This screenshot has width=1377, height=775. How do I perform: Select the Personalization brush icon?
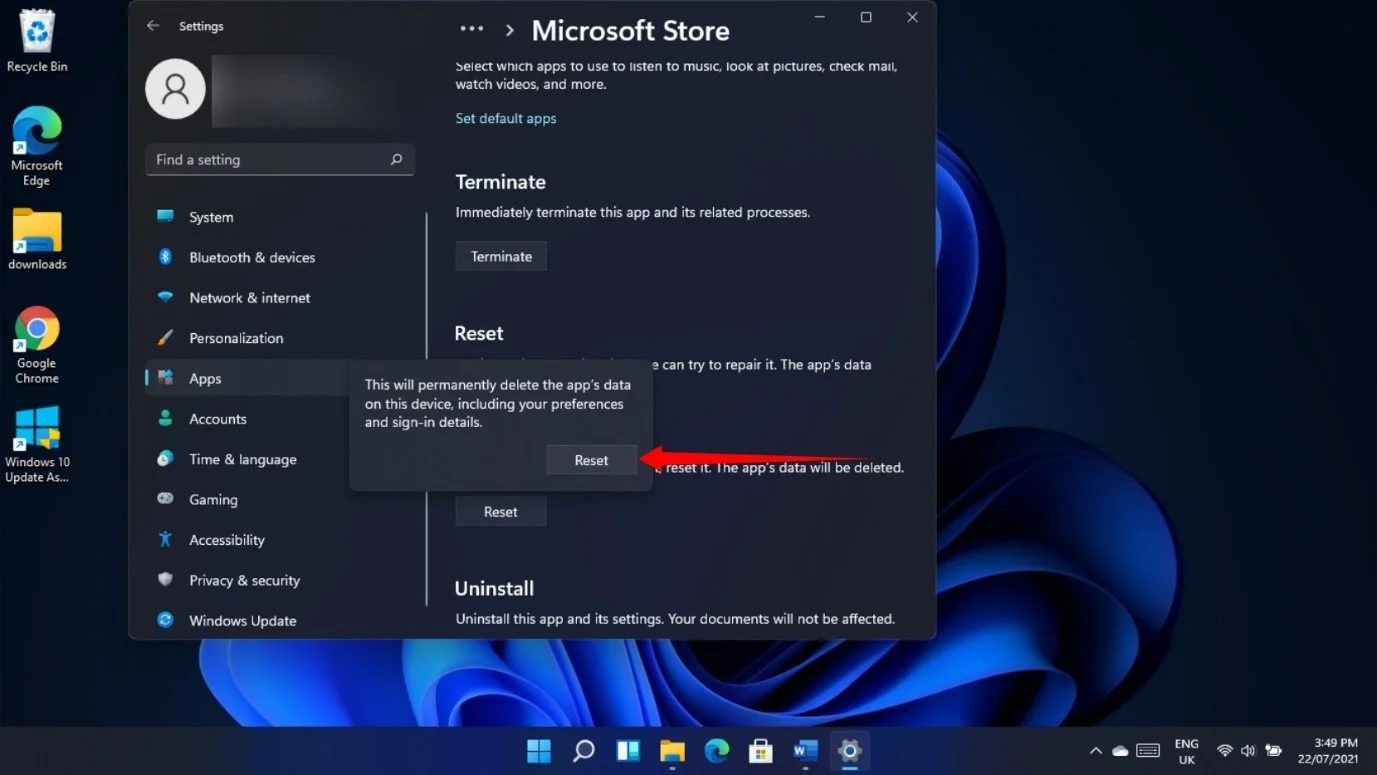pyautogui.click(x=166, y=338)
